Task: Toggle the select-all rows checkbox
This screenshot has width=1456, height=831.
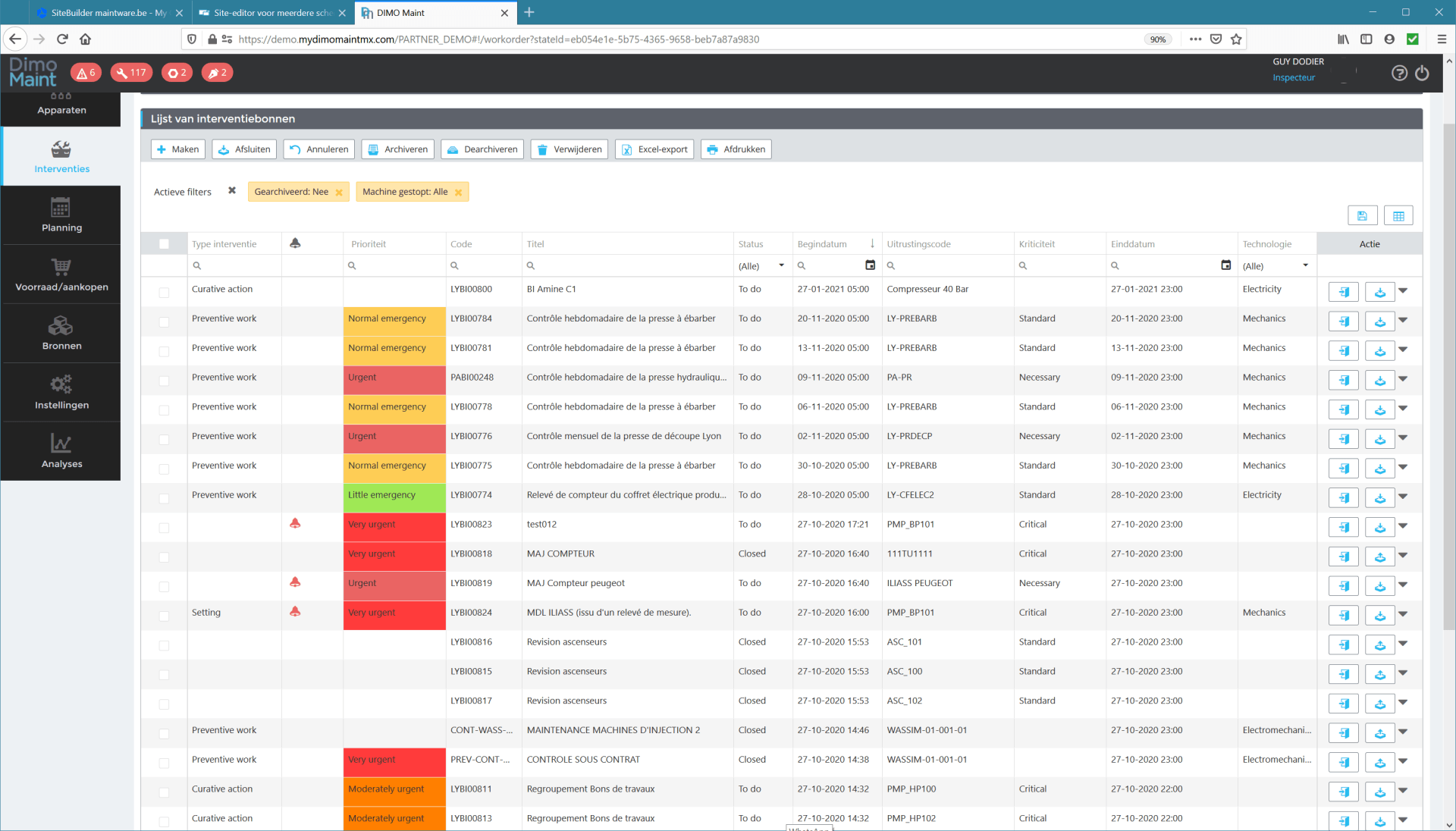Action: pyautogui.click(x=164, y=244)
